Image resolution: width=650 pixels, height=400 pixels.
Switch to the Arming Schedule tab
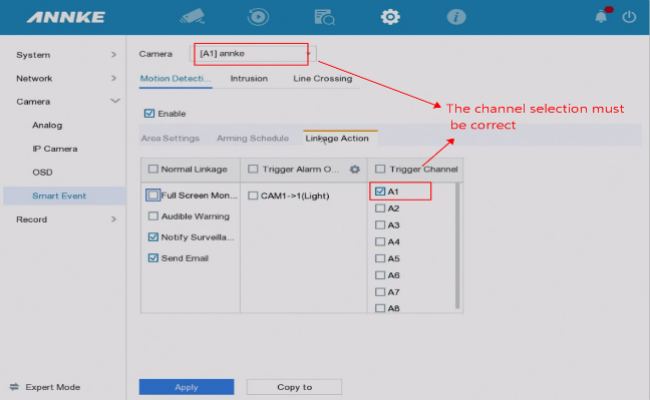[x=251, y=138]
